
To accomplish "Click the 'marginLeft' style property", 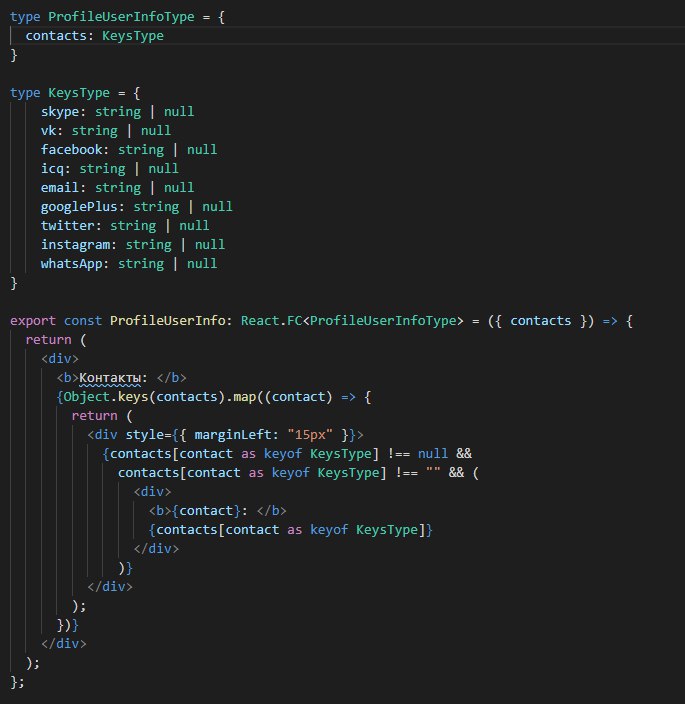I will [233, 435].
